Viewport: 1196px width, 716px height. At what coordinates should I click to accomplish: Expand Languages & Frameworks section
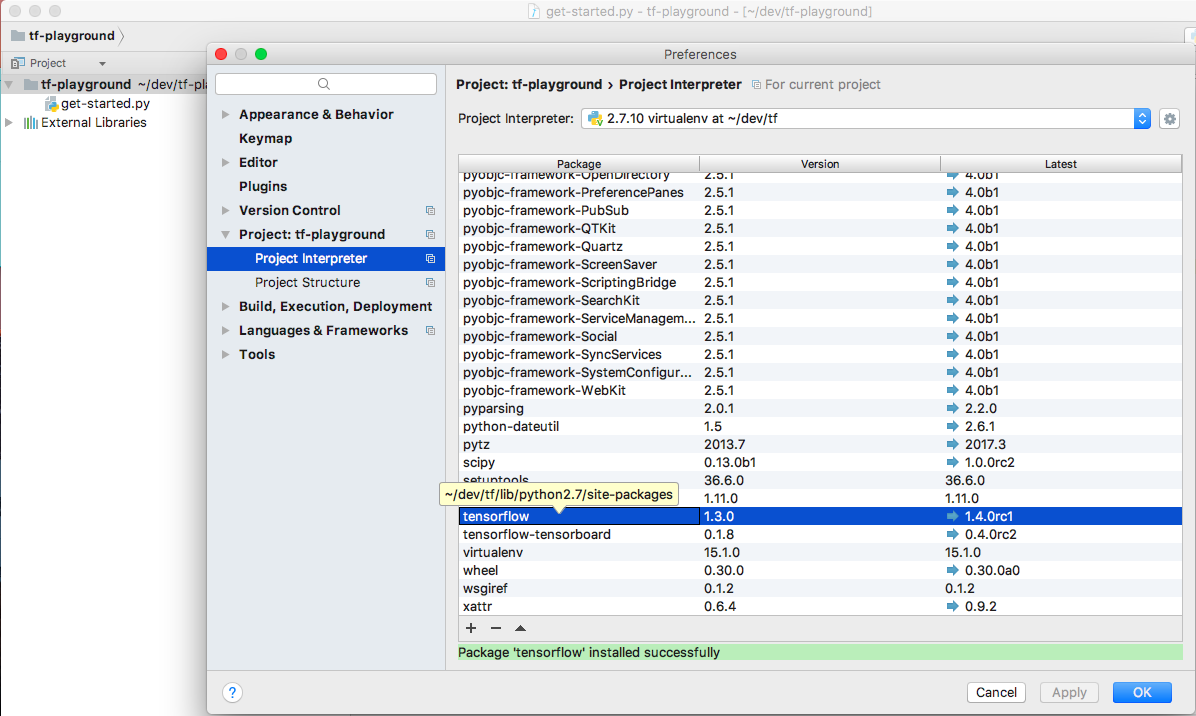(x=225, y=330)
